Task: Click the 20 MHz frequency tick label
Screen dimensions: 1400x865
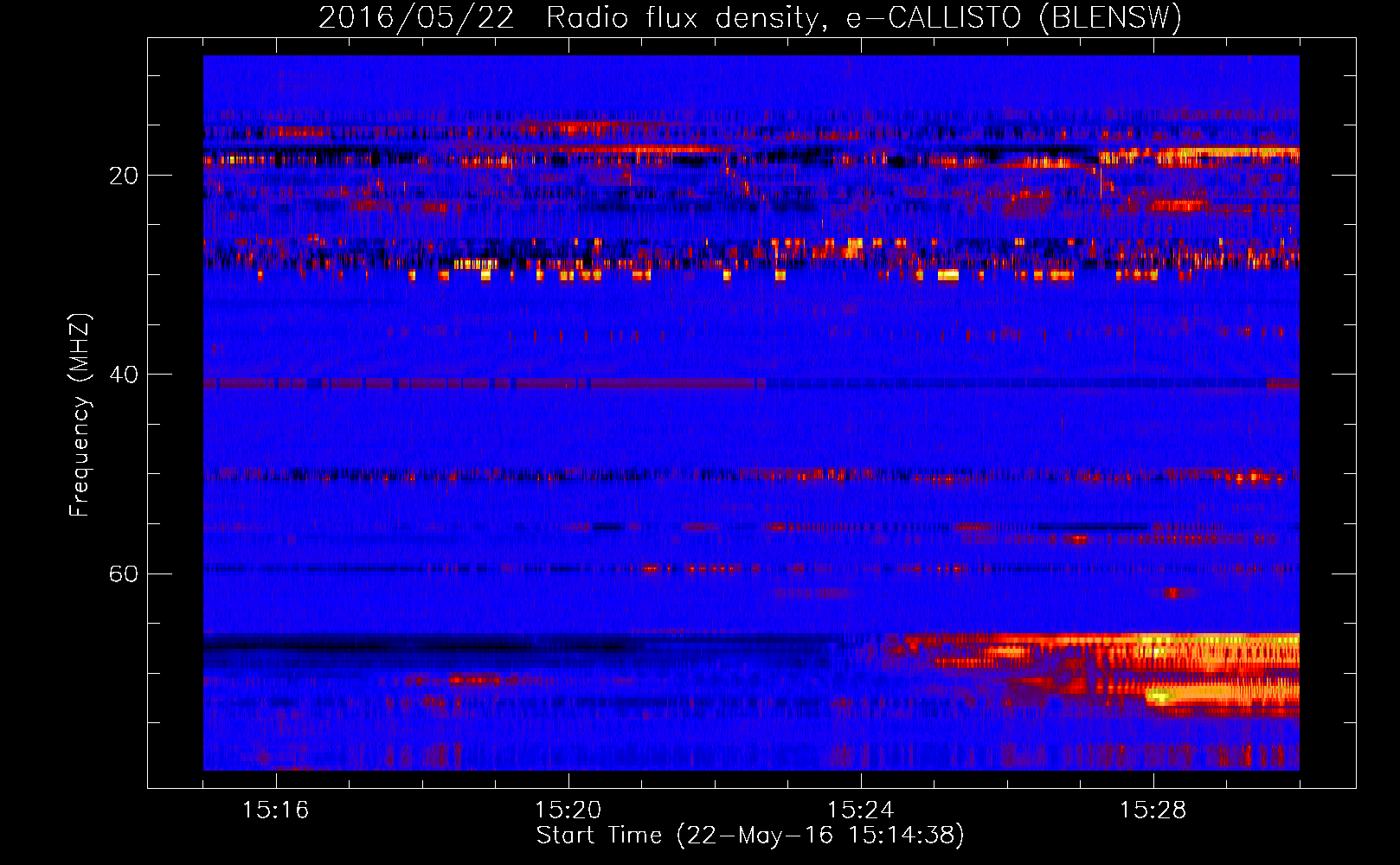Action: 123,176
